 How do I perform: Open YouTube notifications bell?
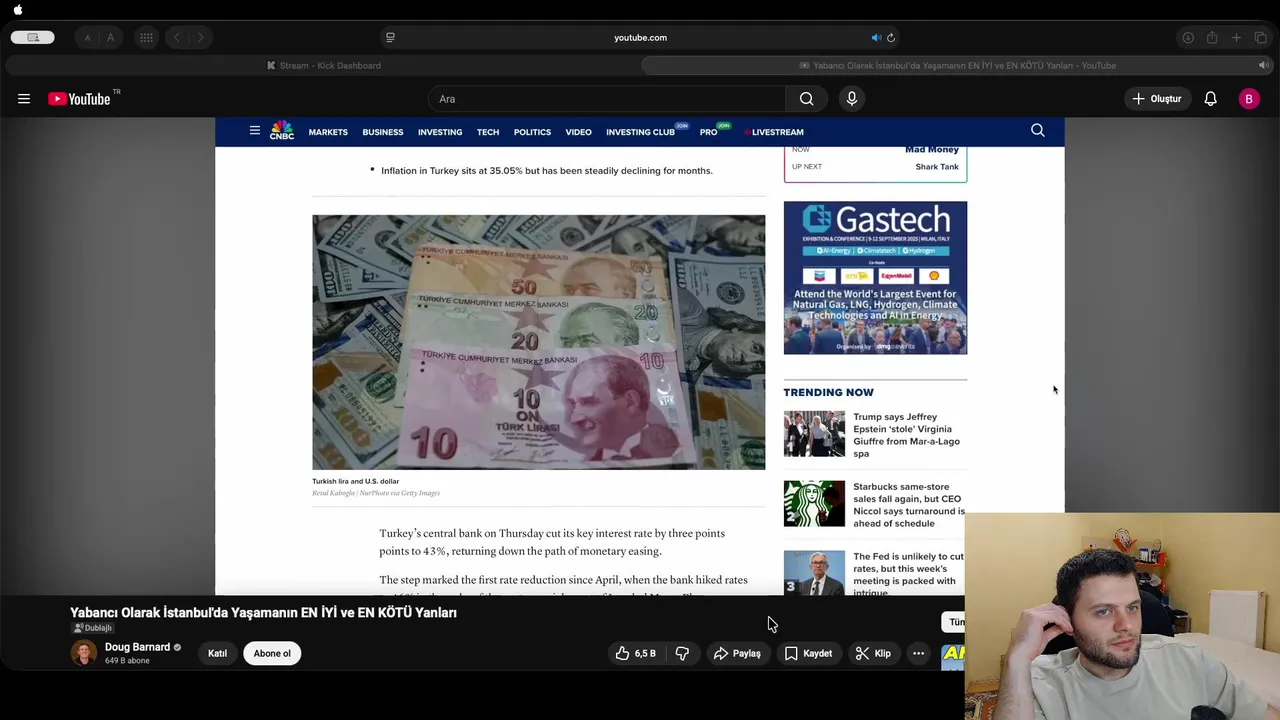(1210, 99)
